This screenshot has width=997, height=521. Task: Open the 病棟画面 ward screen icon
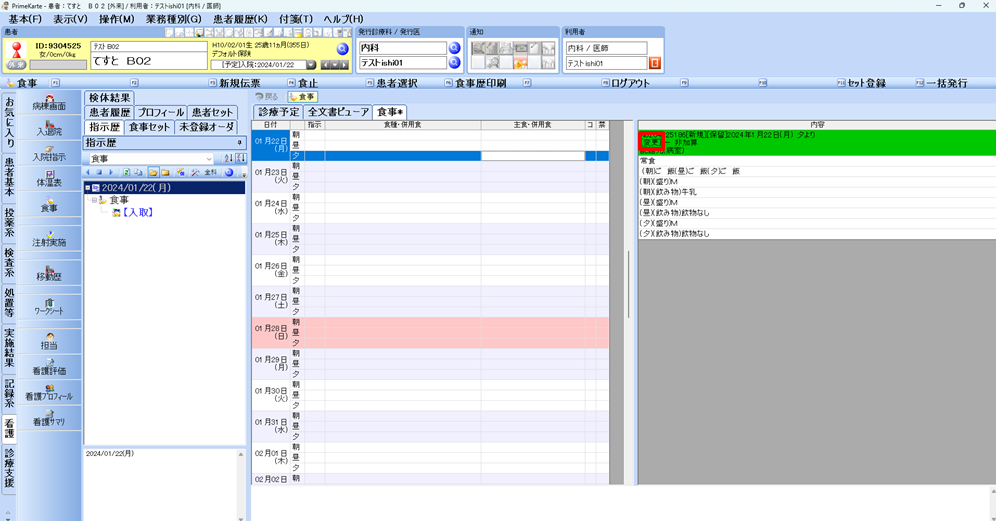coord(49,103)
